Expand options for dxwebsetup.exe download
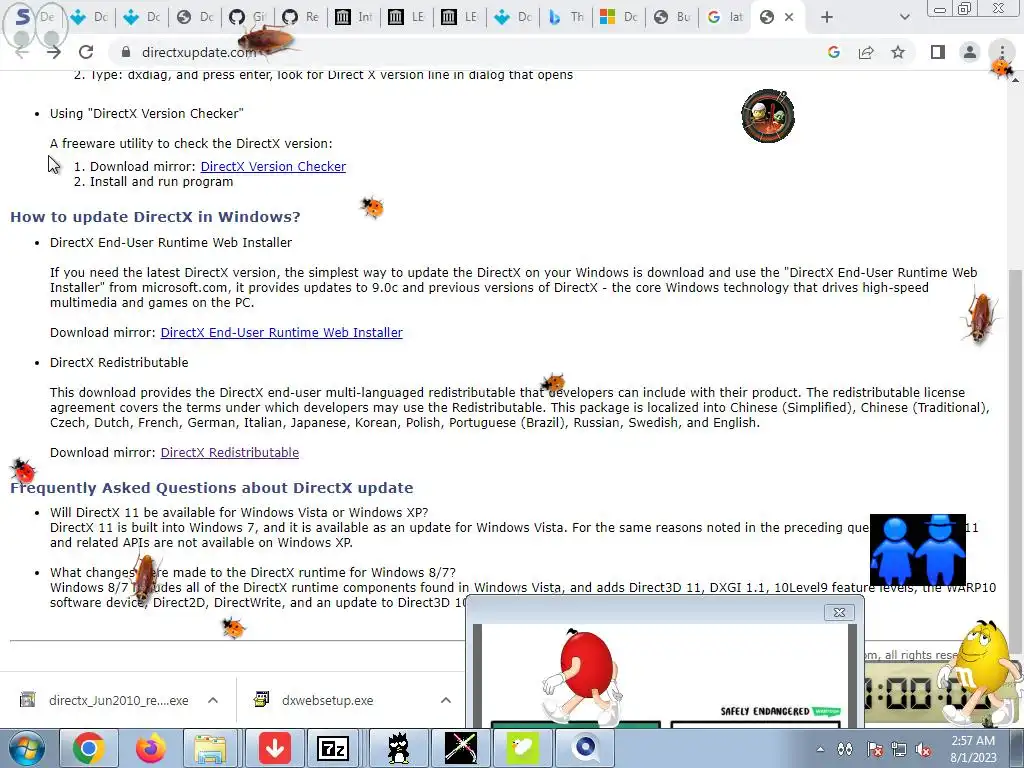 (x=446, y=700)
